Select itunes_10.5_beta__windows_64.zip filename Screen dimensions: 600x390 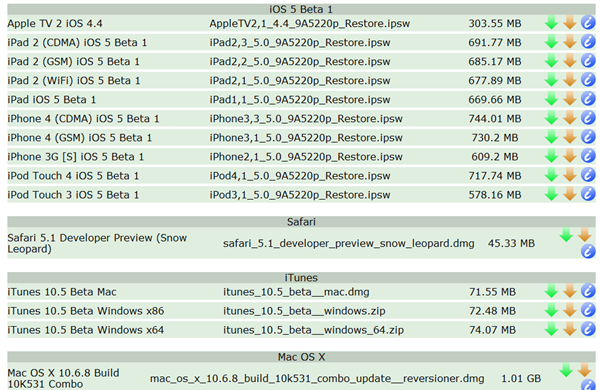point(313,330)
